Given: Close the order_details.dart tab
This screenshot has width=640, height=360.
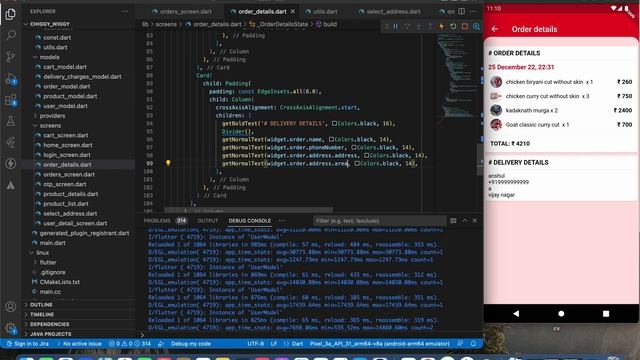Looking at the screenshot, I should point(293,11).
